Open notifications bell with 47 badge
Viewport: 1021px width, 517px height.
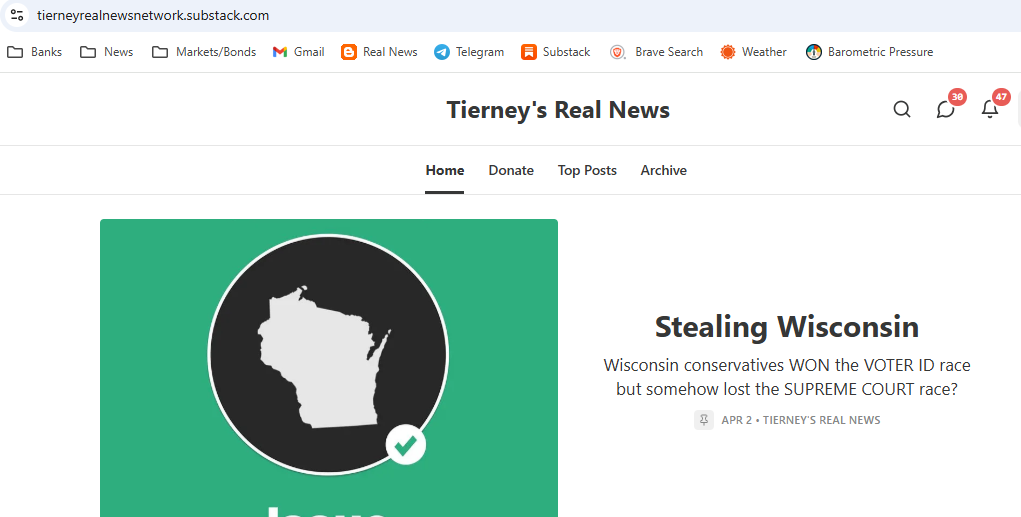click(990, 109)
